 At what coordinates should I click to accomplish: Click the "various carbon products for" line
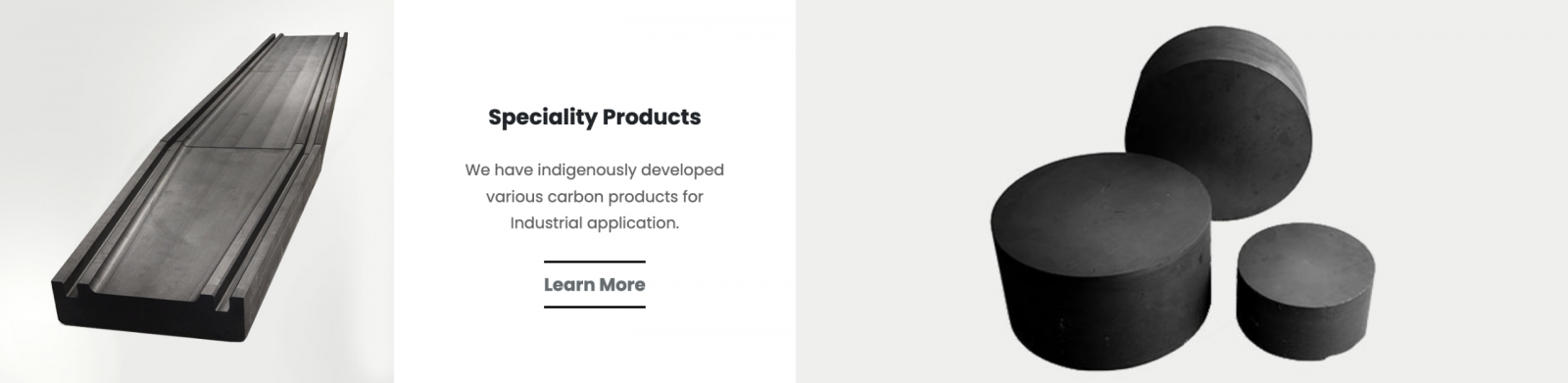(x=594, y=197)
